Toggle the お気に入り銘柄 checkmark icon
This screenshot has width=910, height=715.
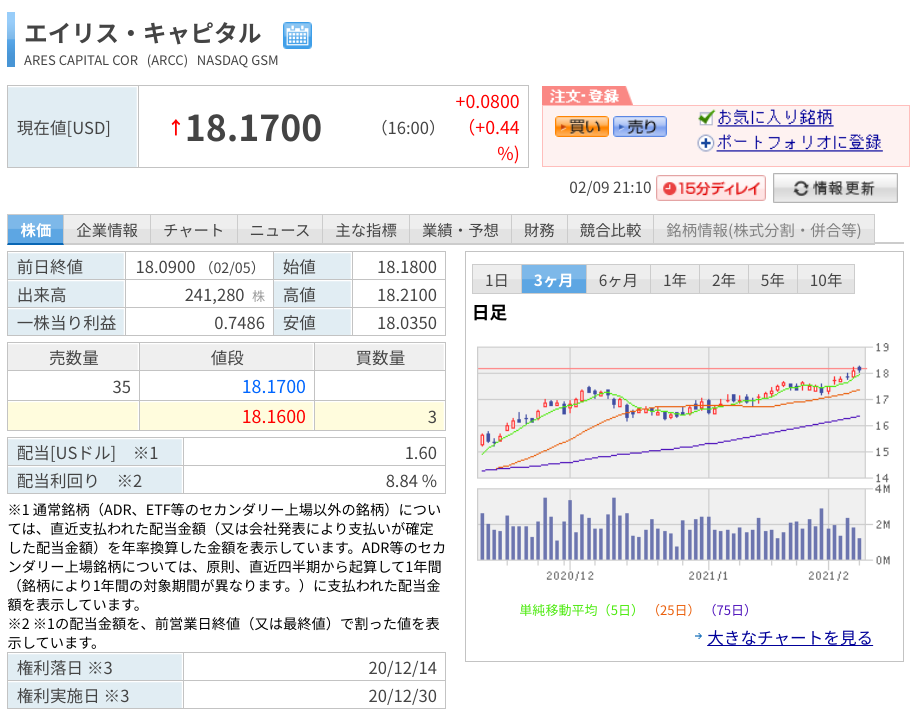pyautogui.click(x=706, y=118)
